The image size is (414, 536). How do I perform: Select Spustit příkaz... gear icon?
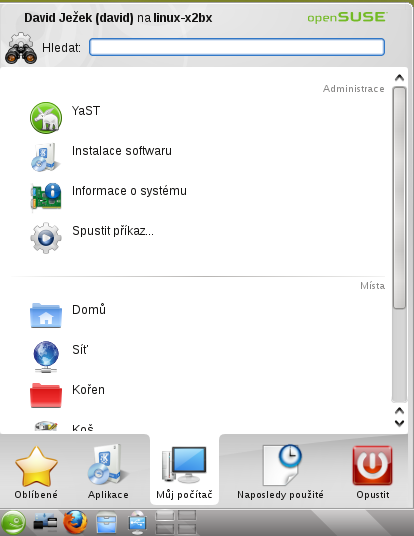(46, 238)
